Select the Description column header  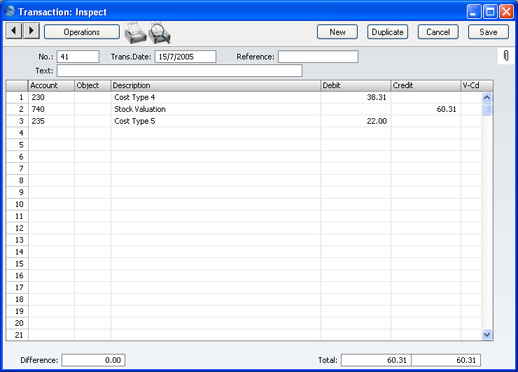216,86
